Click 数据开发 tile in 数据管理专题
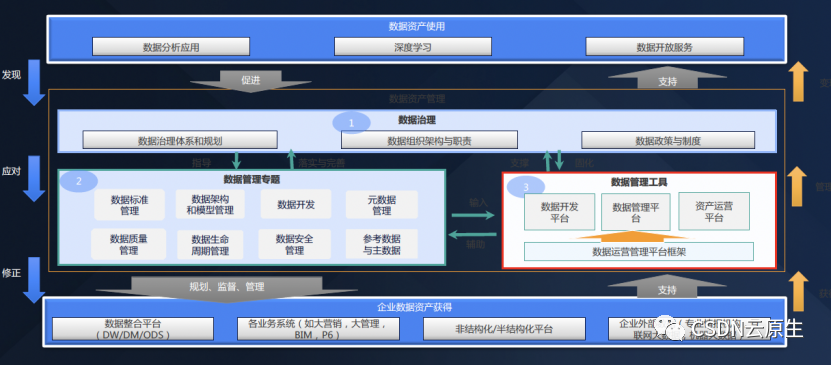Image resolution: width=831 pixels, height=365 pixels. click(296, 204)
